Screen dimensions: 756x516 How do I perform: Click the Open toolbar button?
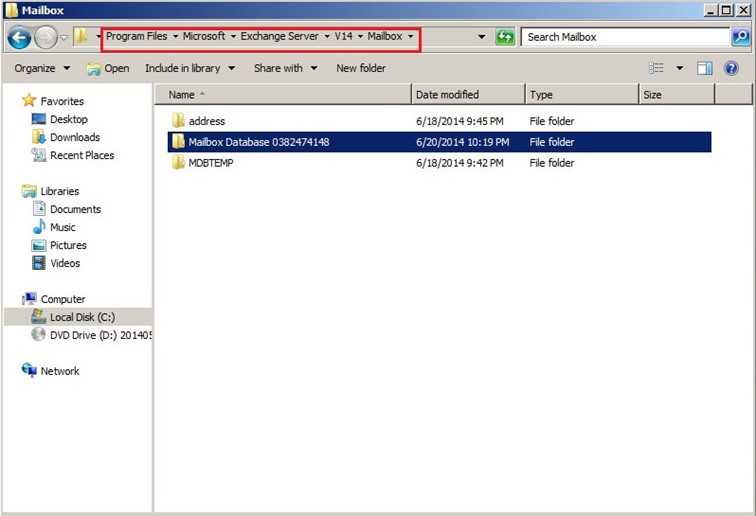tap(108, 68)
